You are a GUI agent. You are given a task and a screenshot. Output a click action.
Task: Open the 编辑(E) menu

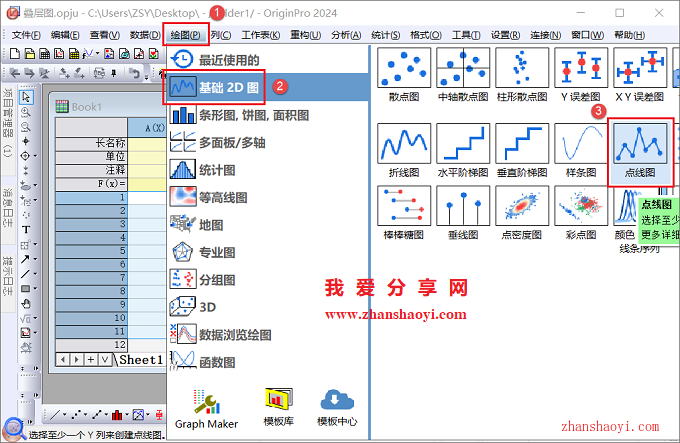tap(65, 35)
